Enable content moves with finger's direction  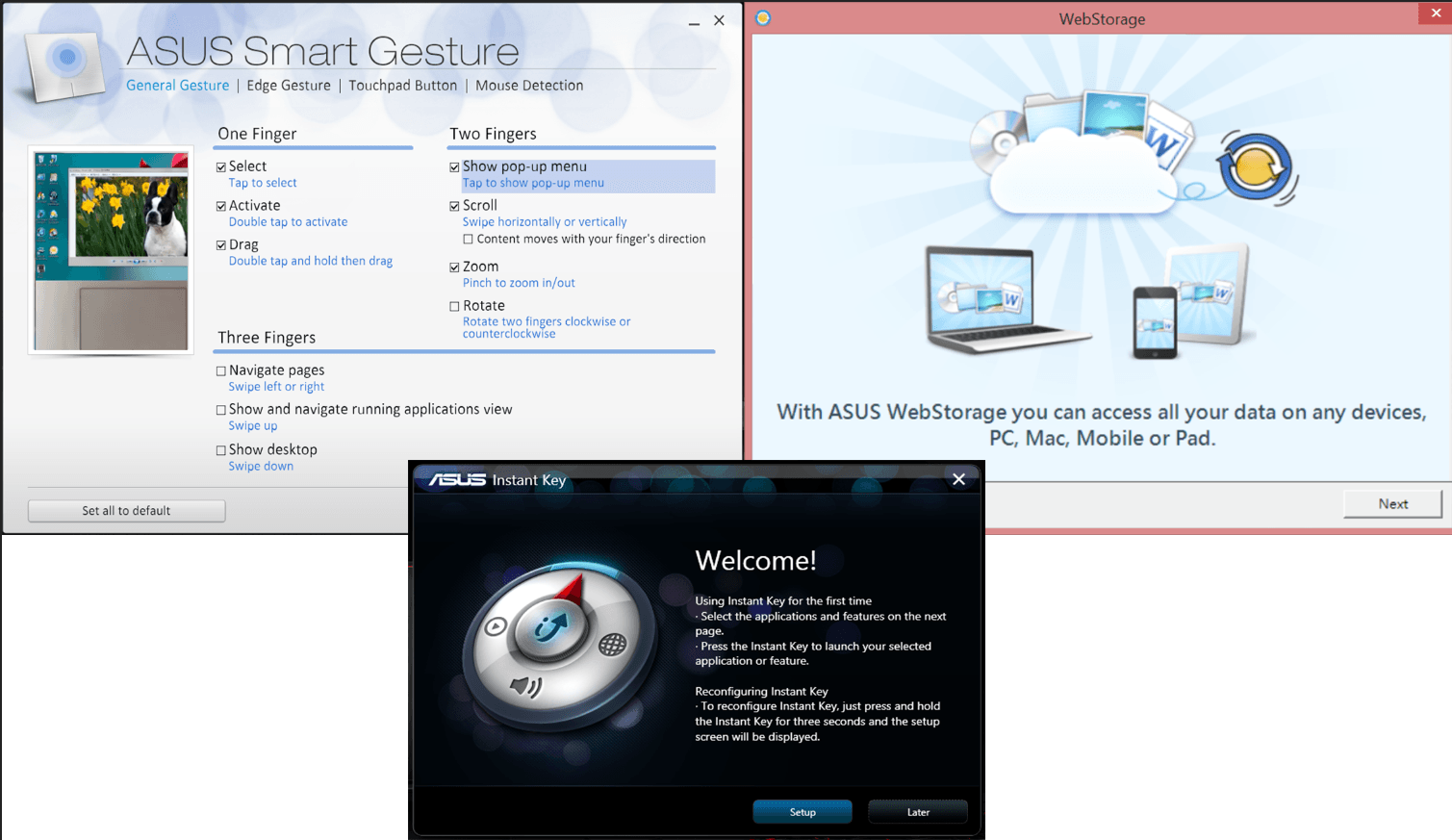tap(469, 240)
